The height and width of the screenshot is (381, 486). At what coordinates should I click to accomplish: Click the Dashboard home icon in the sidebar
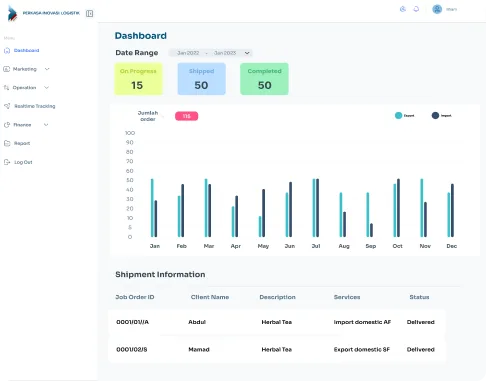[7, 50]
